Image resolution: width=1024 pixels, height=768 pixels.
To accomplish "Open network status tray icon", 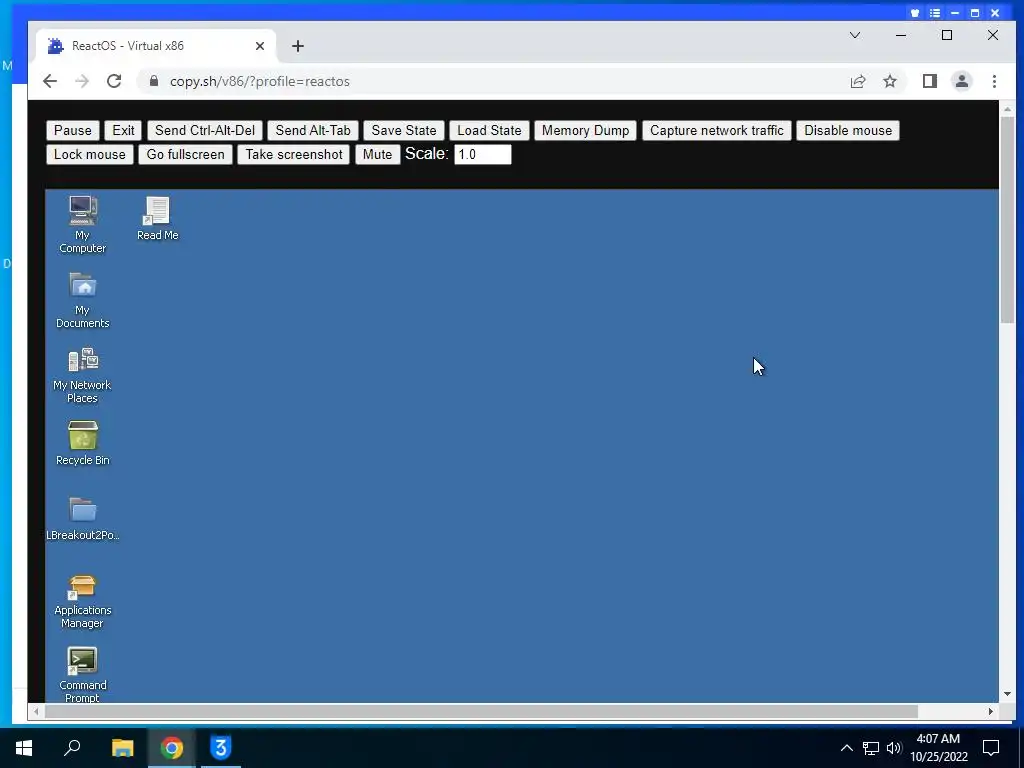I will click(x=871, y=748).
